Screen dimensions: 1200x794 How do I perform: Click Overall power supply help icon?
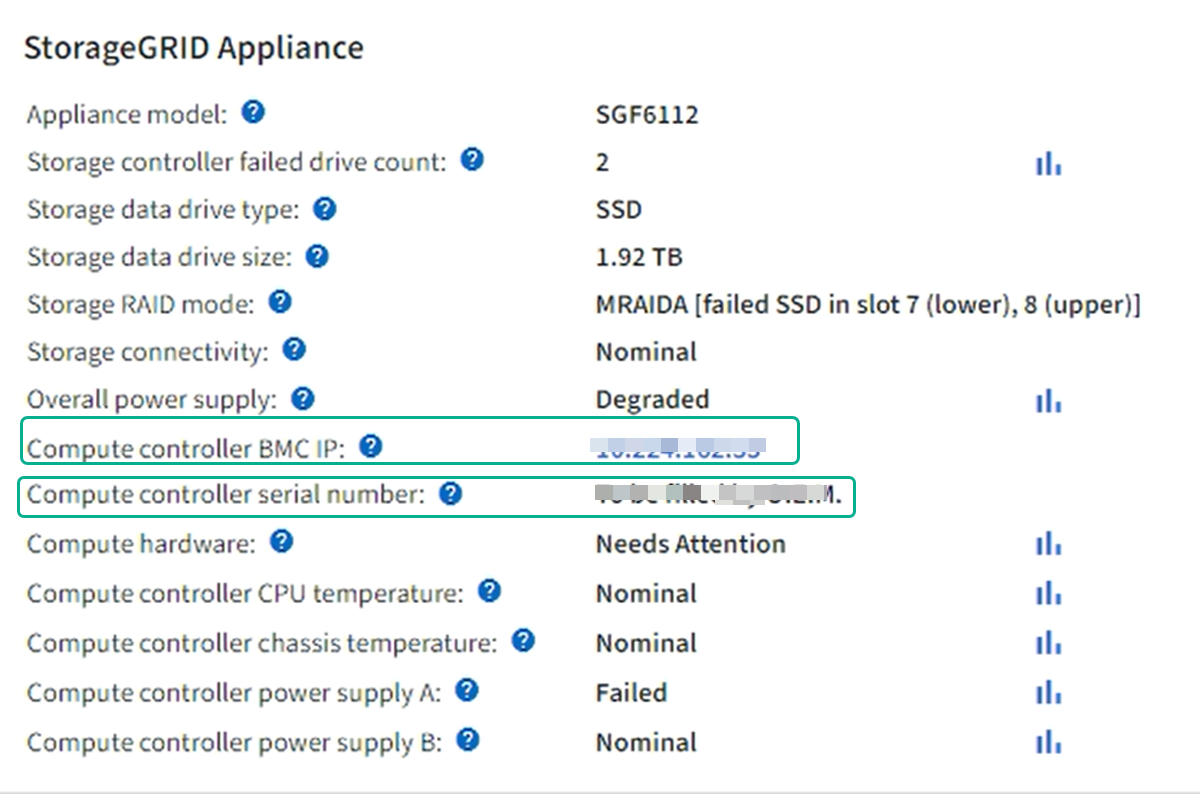point(302,399)
